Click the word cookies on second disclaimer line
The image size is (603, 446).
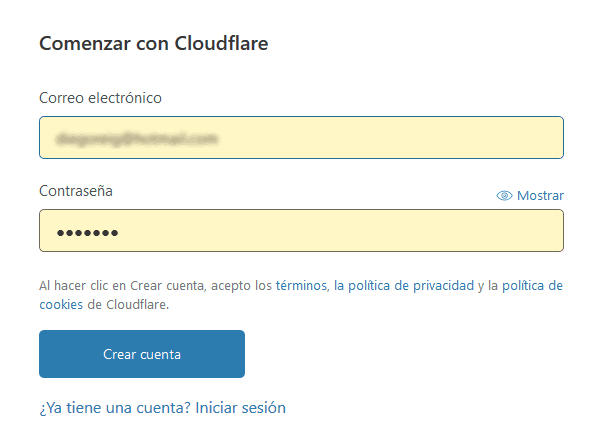click(x=60, y=305)
